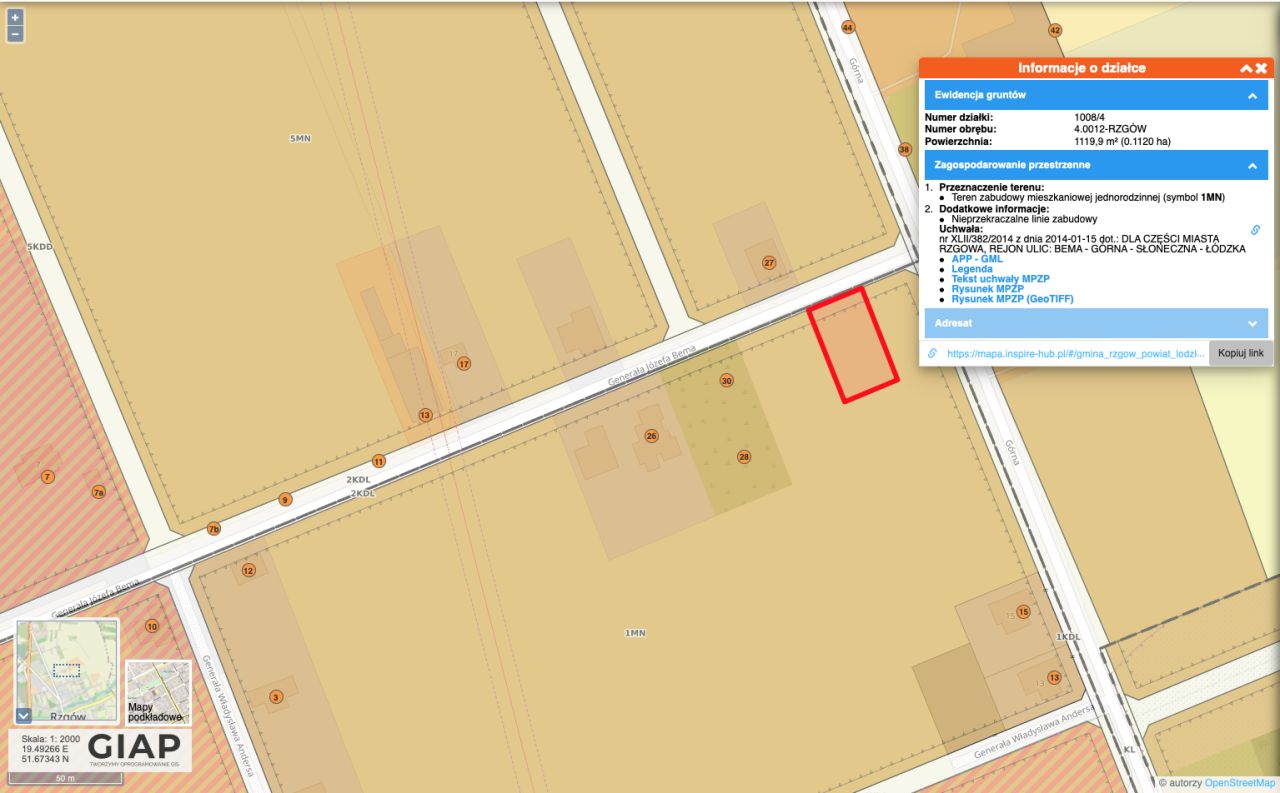Select address marker number 38
Screen dimensions: 1280x793
click(x=905, y=150)
